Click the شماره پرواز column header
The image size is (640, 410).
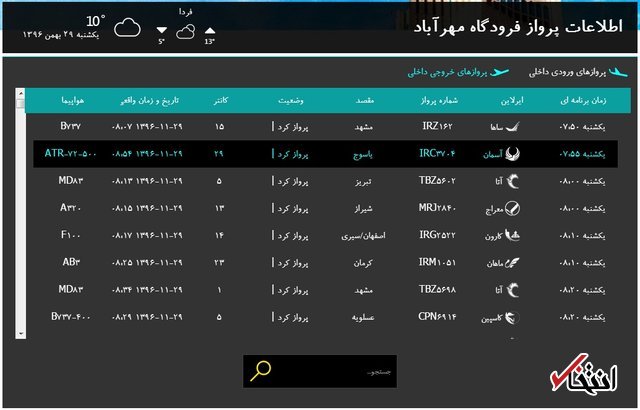439,100
